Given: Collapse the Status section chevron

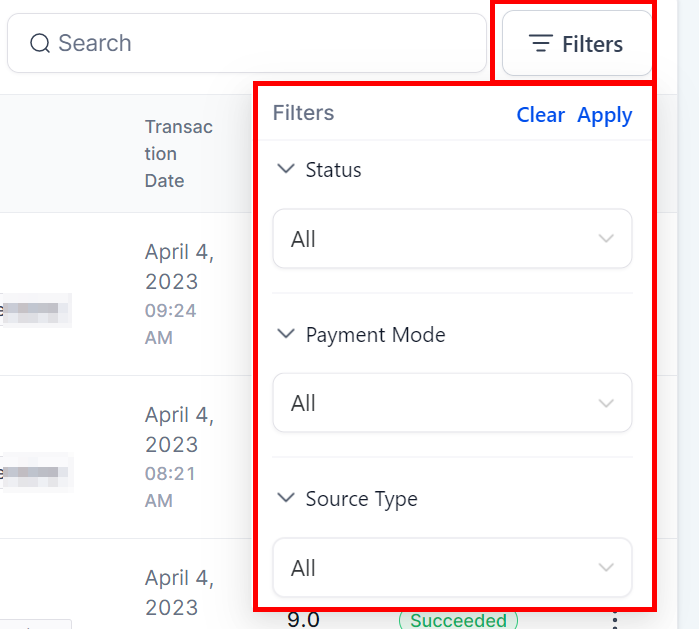Looking at the screenshot, I should pyautogui.click(x=286, y=169).
